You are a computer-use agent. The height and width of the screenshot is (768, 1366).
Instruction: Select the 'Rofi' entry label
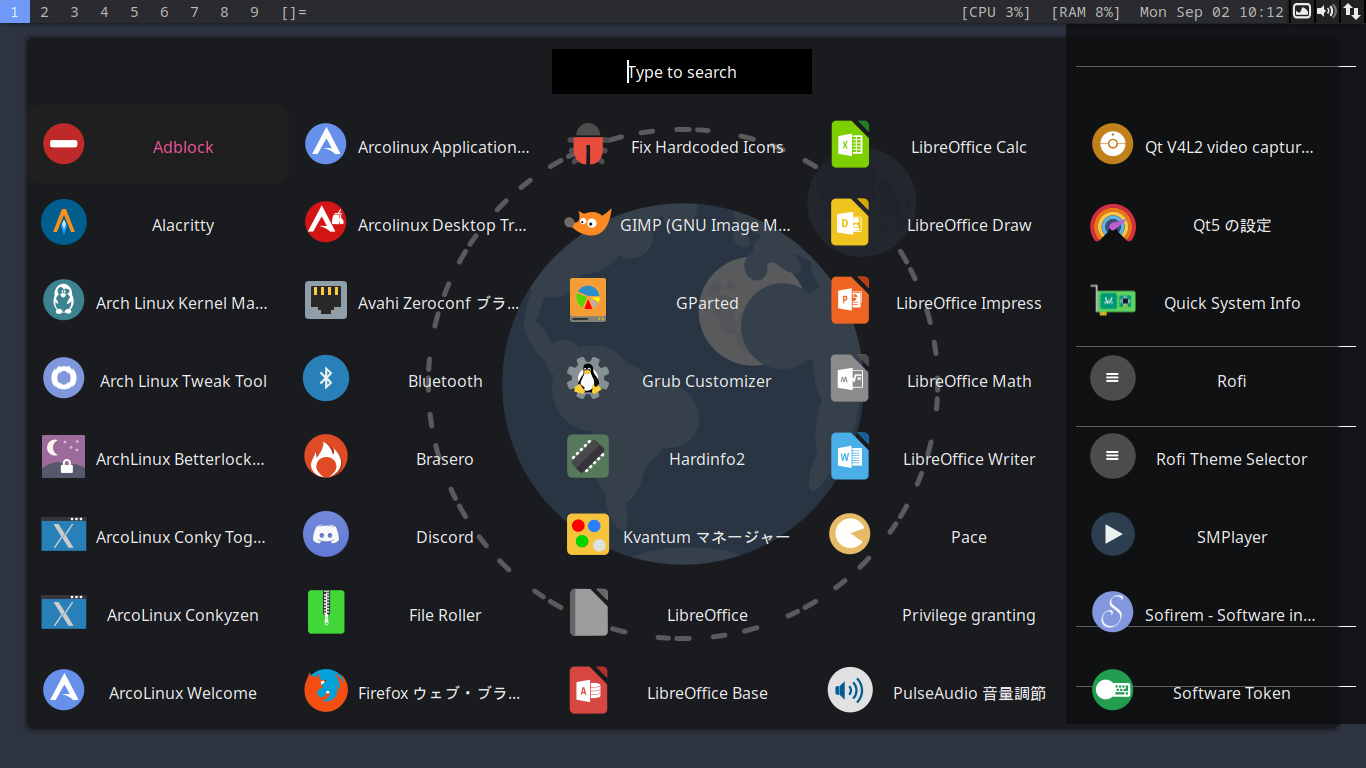[x=1232, y=381]
